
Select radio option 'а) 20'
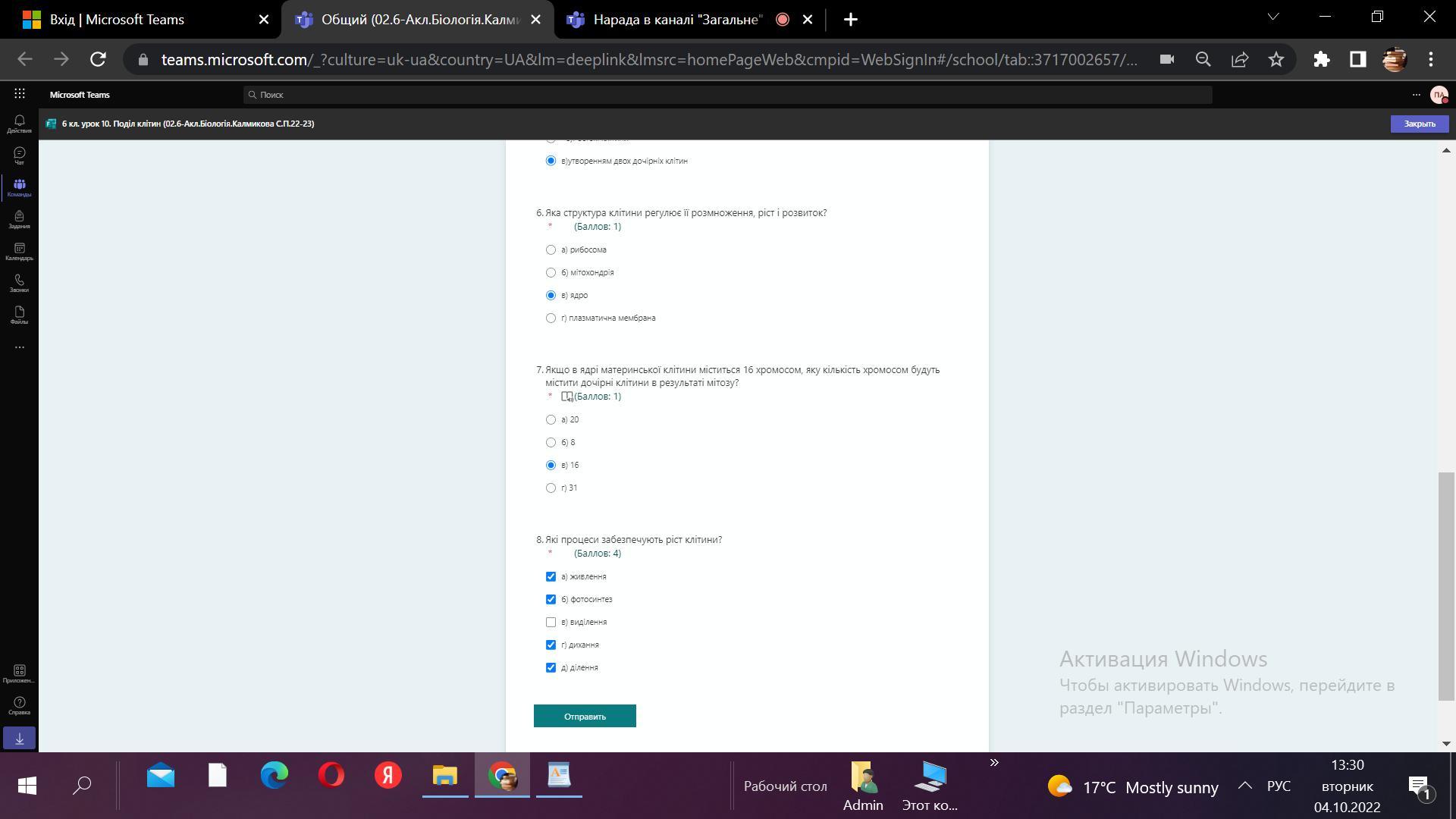pyautogui.click(x=551, y=419)
